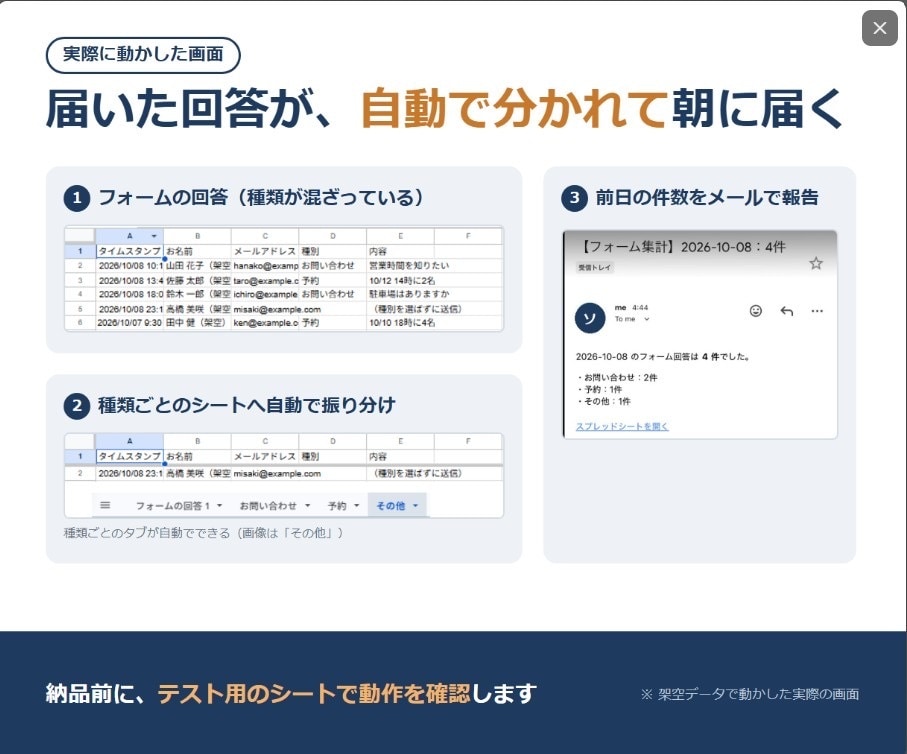
Task: Open the email's three-dot more menu
Action: [817, 311]
